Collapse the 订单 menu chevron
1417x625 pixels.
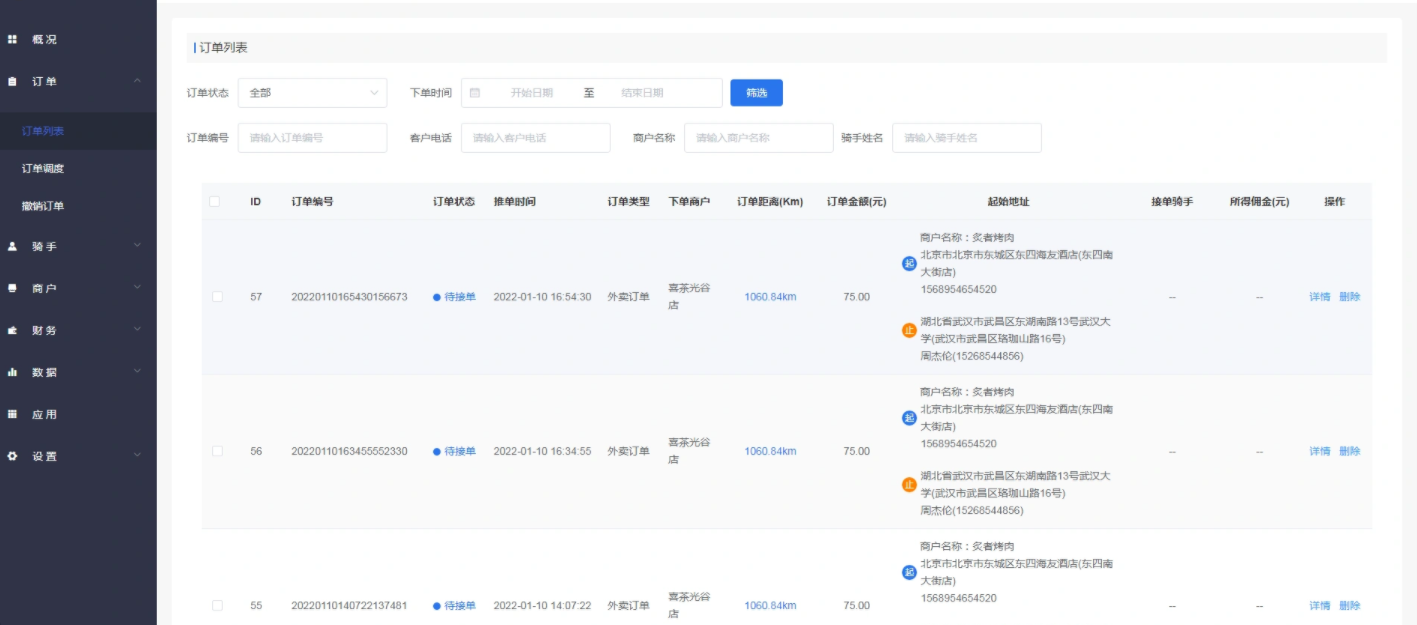coord(137,81)
